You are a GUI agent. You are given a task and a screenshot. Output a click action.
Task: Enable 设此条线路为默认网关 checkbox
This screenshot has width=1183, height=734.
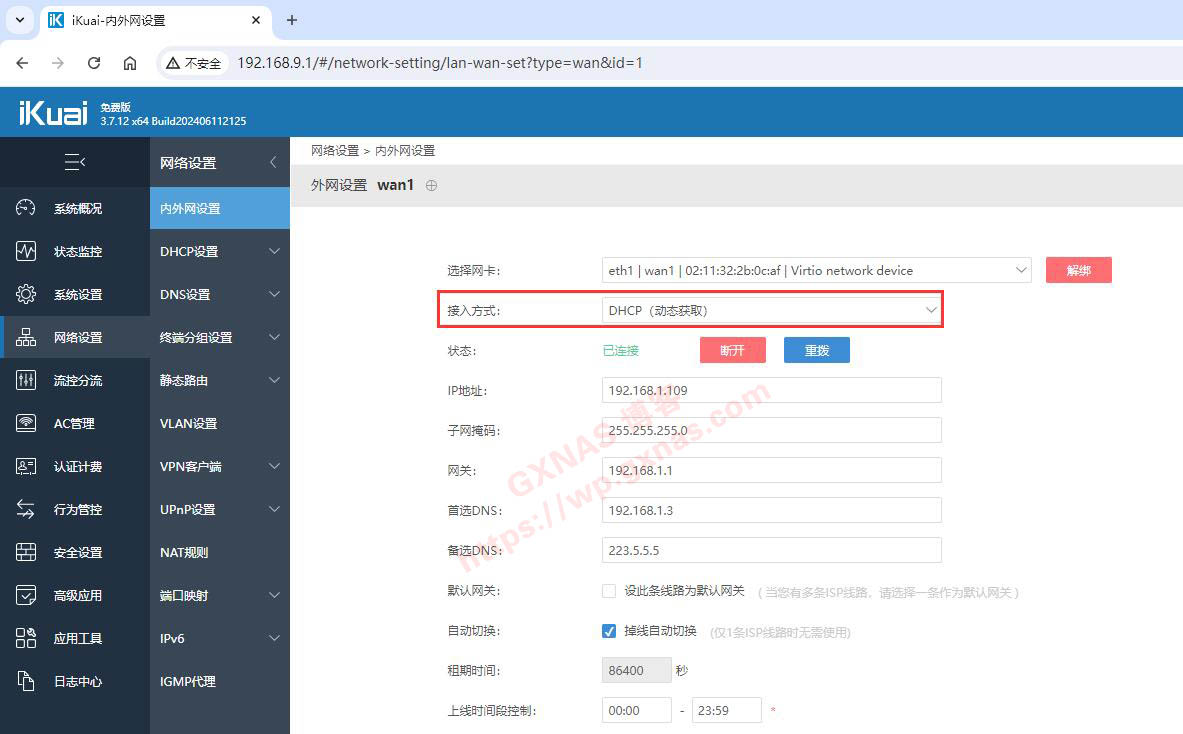tap(609, 591)
